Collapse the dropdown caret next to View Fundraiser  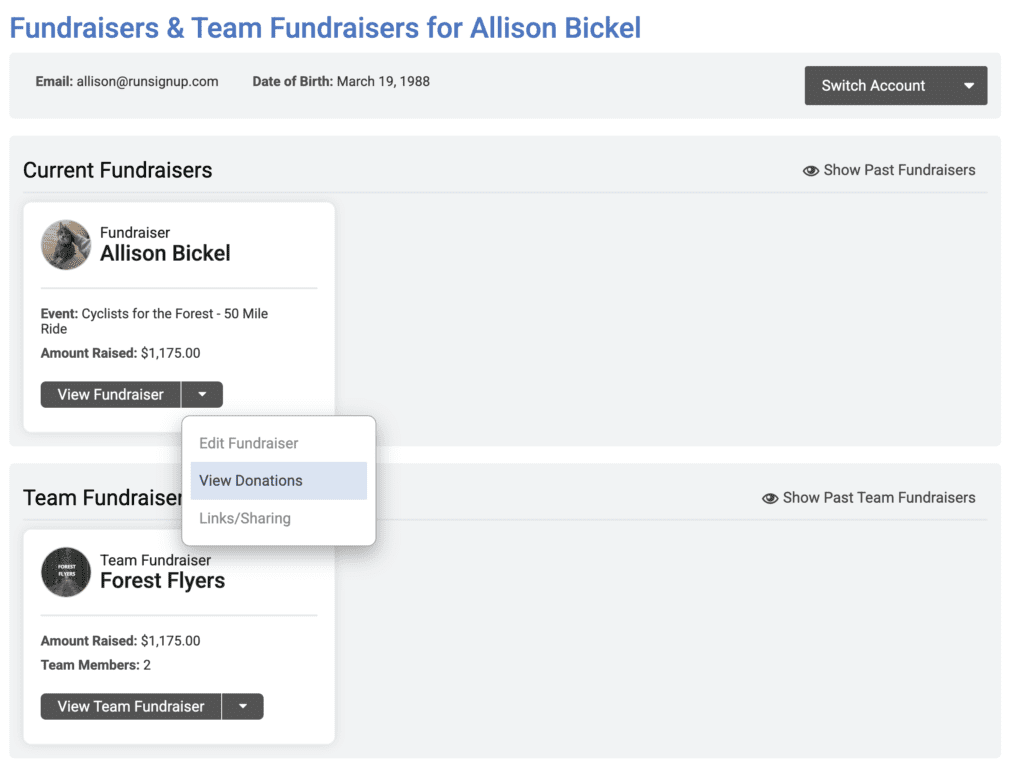click(202, 394)
